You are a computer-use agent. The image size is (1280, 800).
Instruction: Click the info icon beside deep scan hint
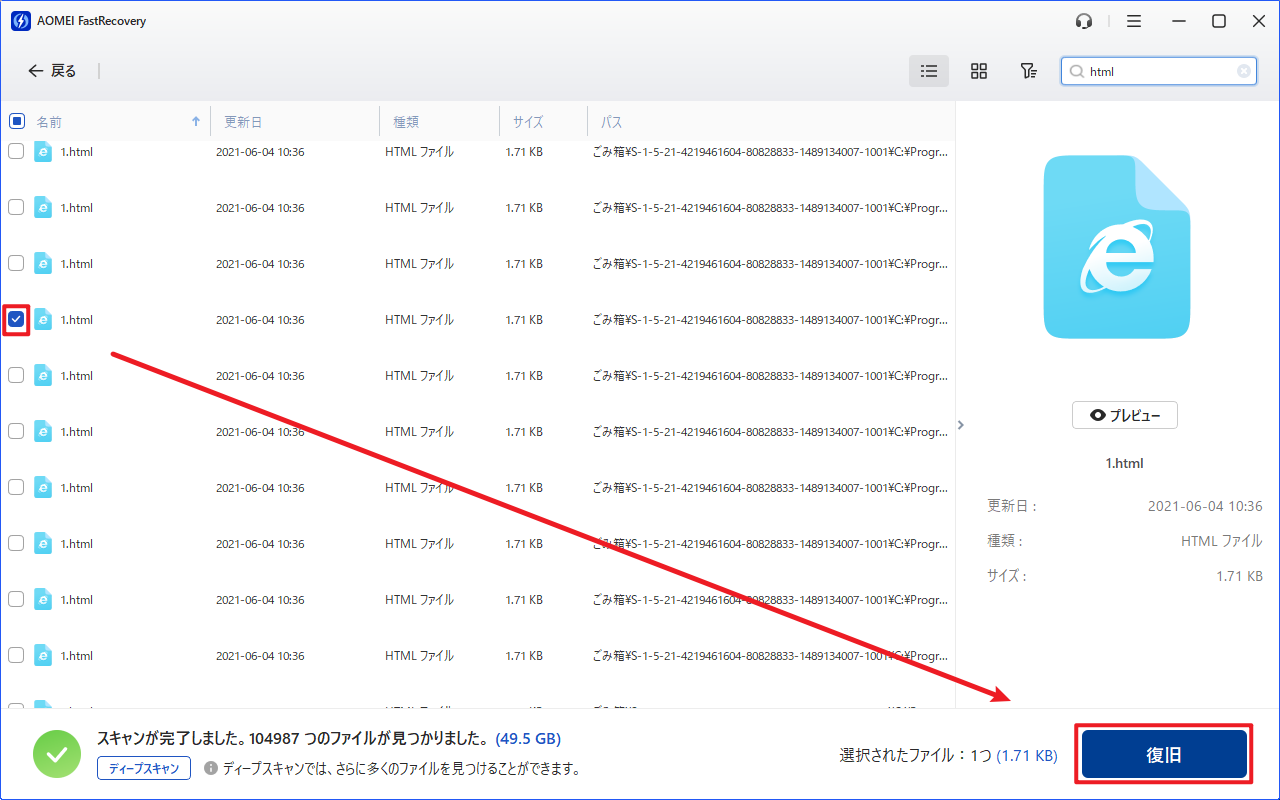[210, 768]
